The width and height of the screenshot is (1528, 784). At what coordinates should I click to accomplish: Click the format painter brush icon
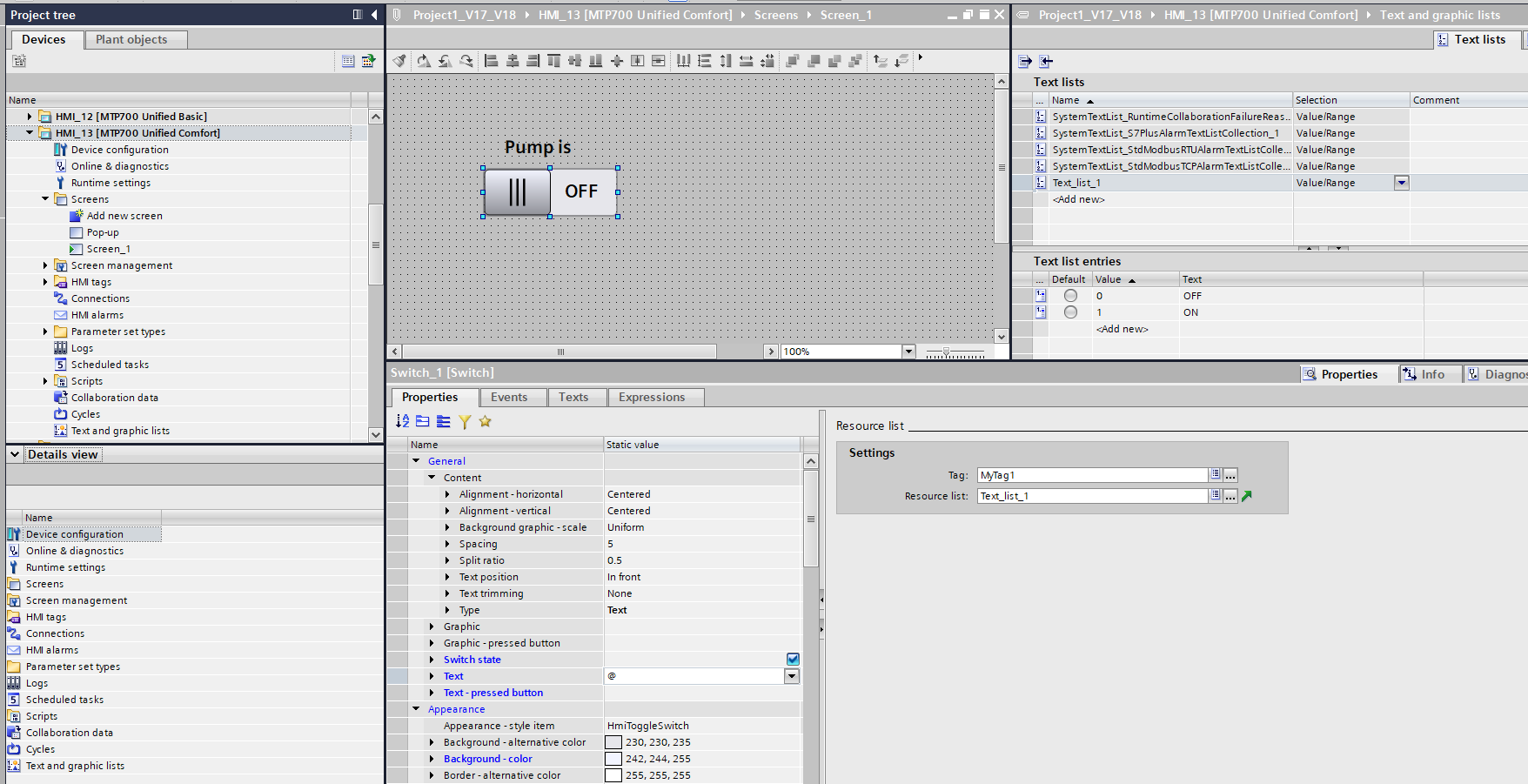pyautogui.click(x=399, y=61)
